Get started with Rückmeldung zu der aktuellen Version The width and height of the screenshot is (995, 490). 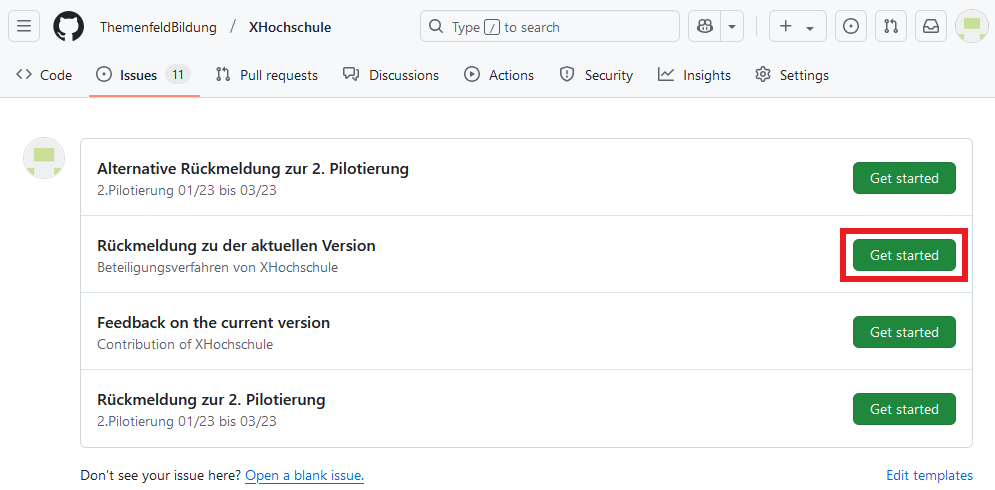pos(904,255)
